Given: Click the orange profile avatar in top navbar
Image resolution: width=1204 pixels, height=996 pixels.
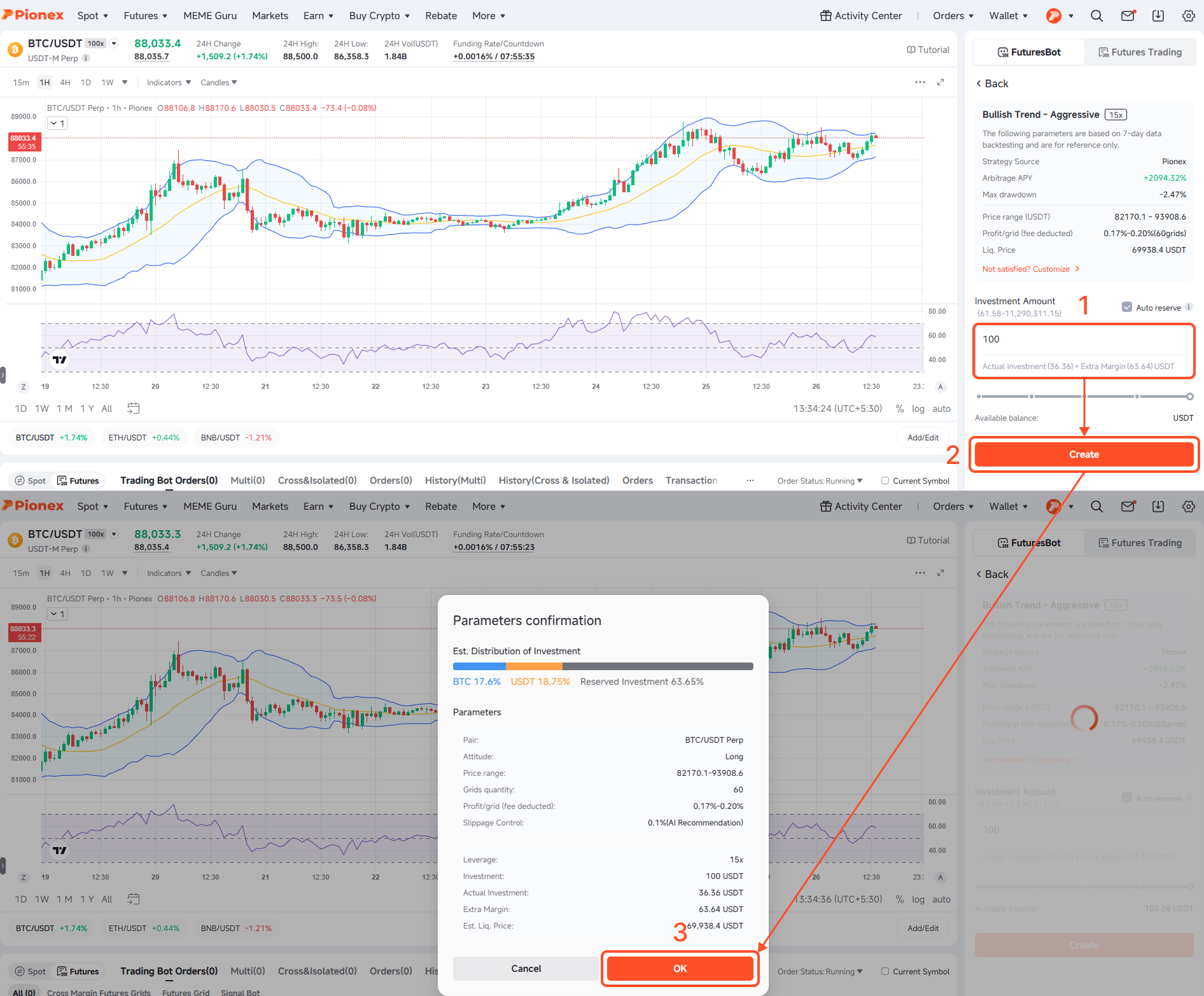Looking at the screenshot, I should click(x=1054, y=16).
